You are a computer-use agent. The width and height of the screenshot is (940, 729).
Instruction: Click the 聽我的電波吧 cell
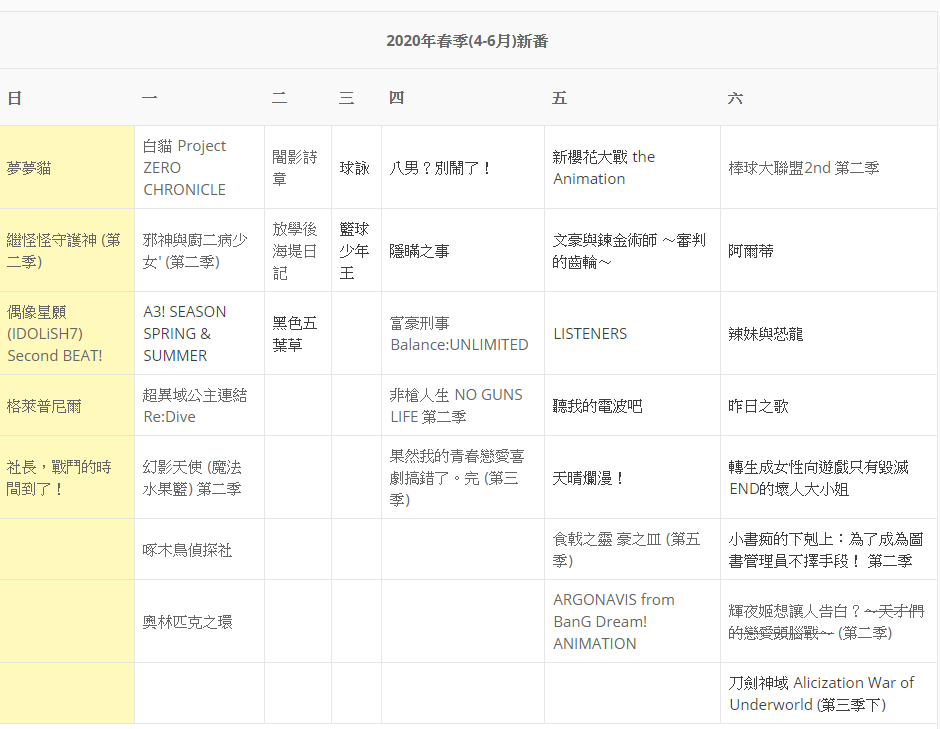pos(597,406)
